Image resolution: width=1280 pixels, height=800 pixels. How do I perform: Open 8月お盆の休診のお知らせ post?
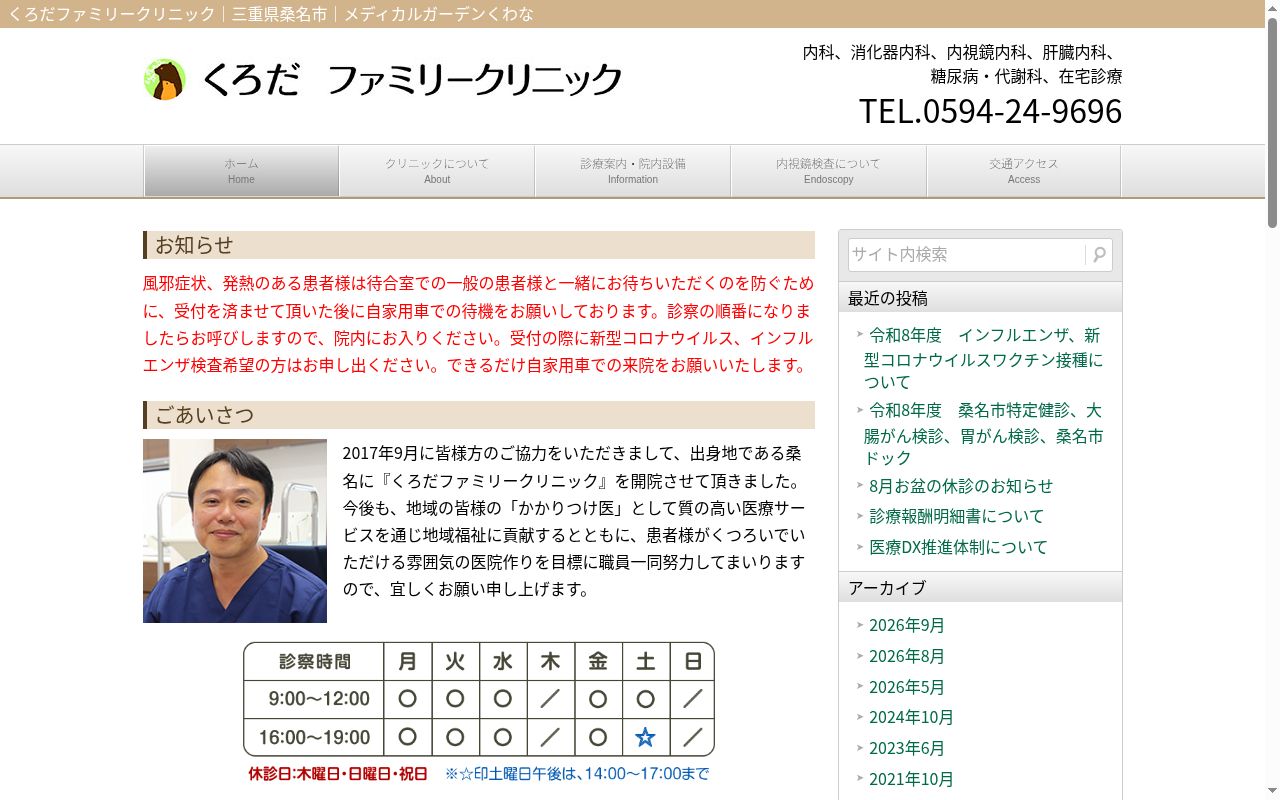coord(961,486)
